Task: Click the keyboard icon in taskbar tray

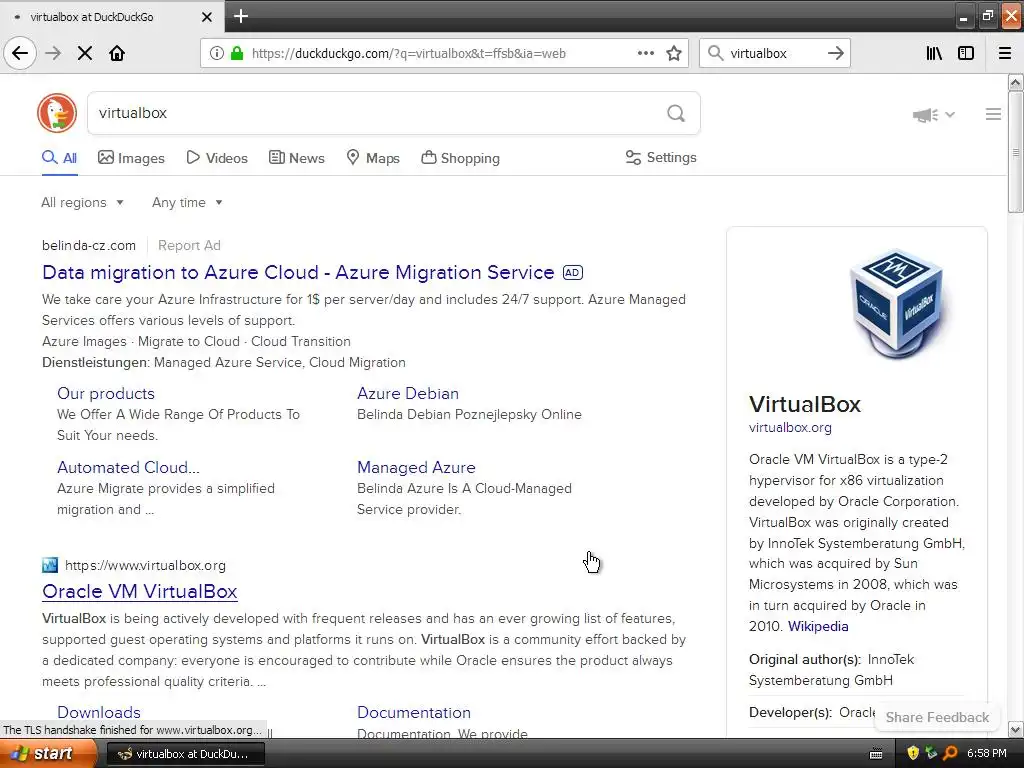Action: click(876, 754)
